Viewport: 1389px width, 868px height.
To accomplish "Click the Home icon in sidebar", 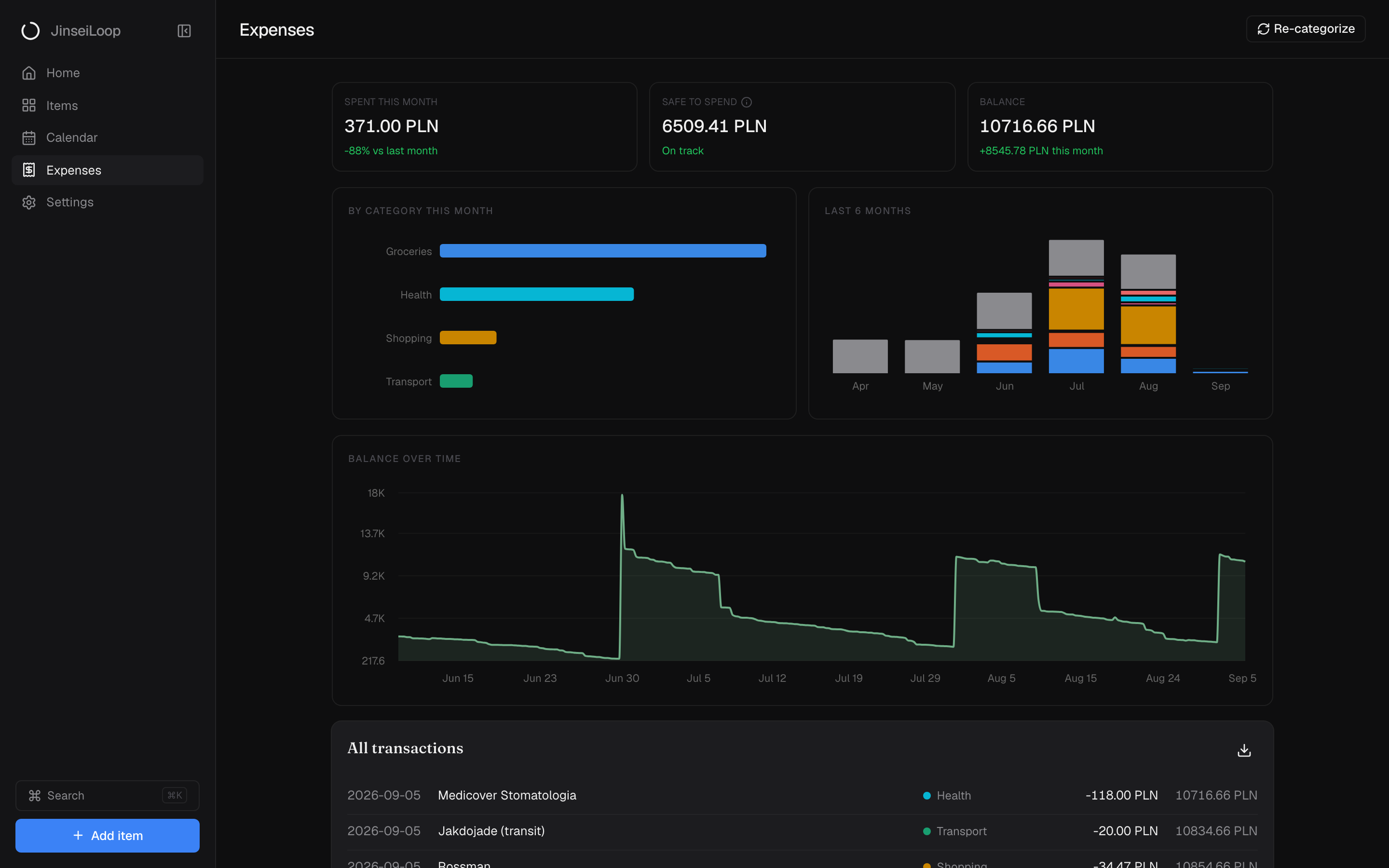I will [x=29, y=73].
